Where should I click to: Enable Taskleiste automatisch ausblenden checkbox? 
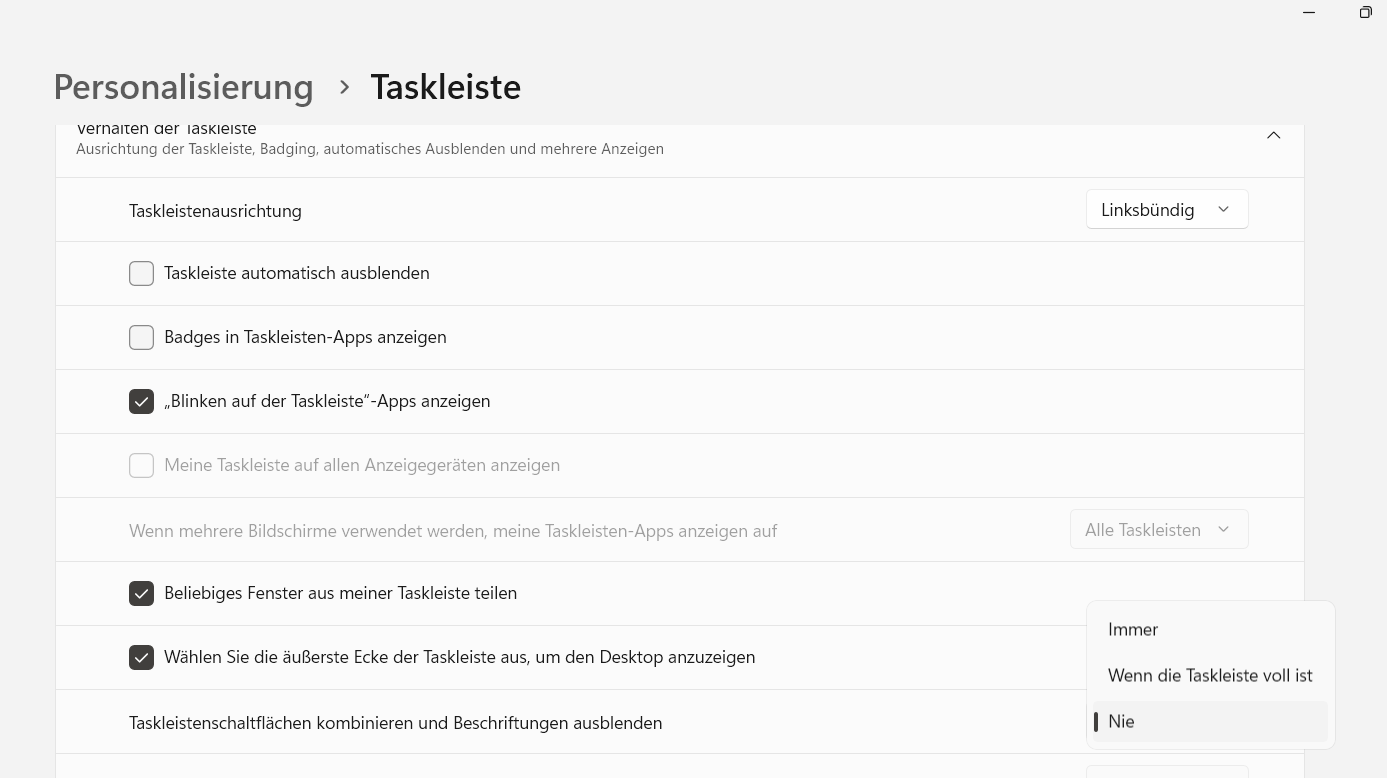point(141,274)
